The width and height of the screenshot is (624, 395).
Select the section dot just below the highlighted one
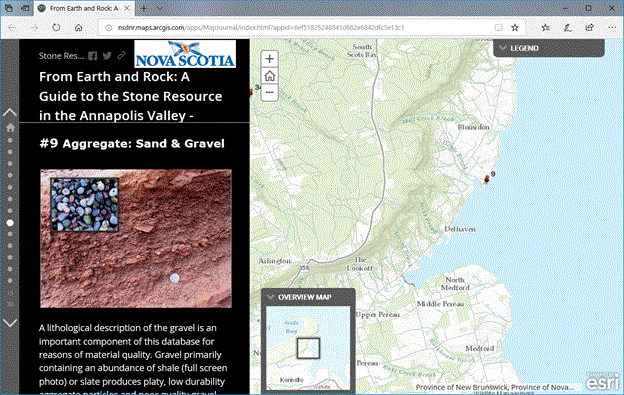10,234
